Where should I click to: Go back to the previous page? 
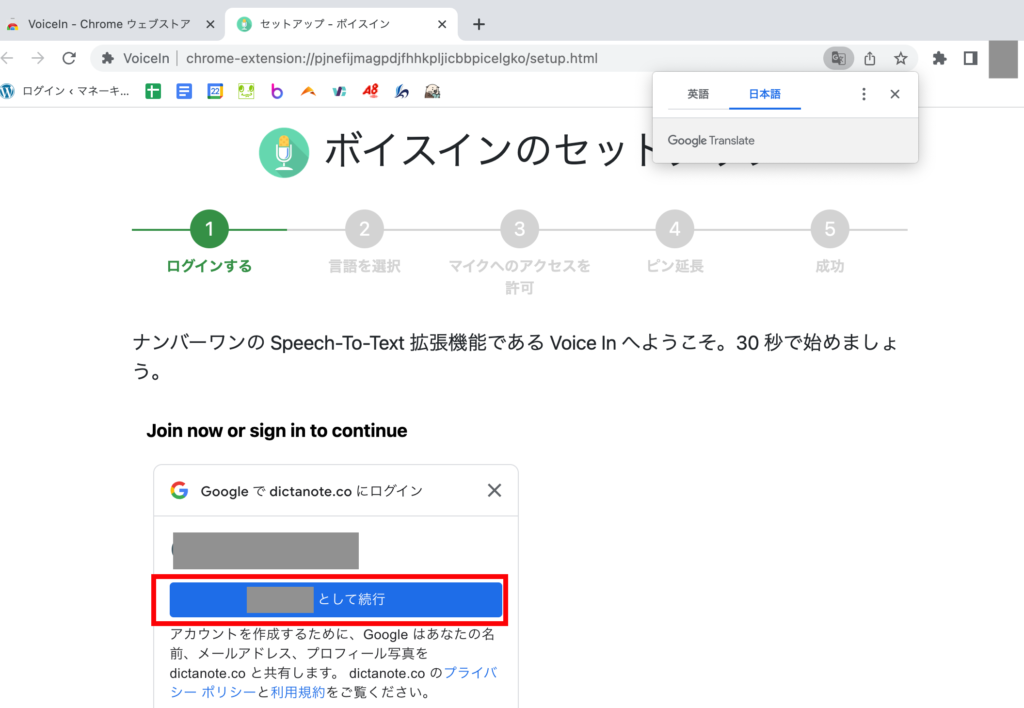7,58
